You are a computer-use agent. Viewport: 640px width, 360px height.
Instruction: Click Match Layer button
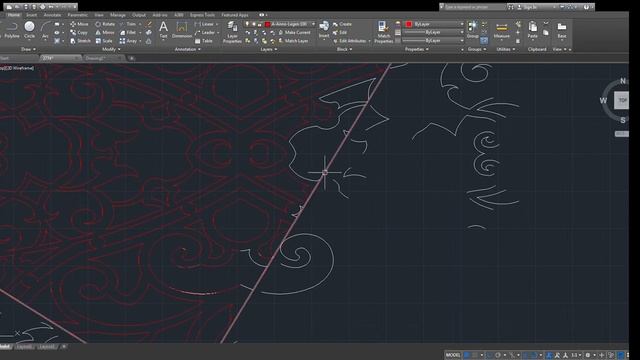pyautogui.click(x=293, y=41)
